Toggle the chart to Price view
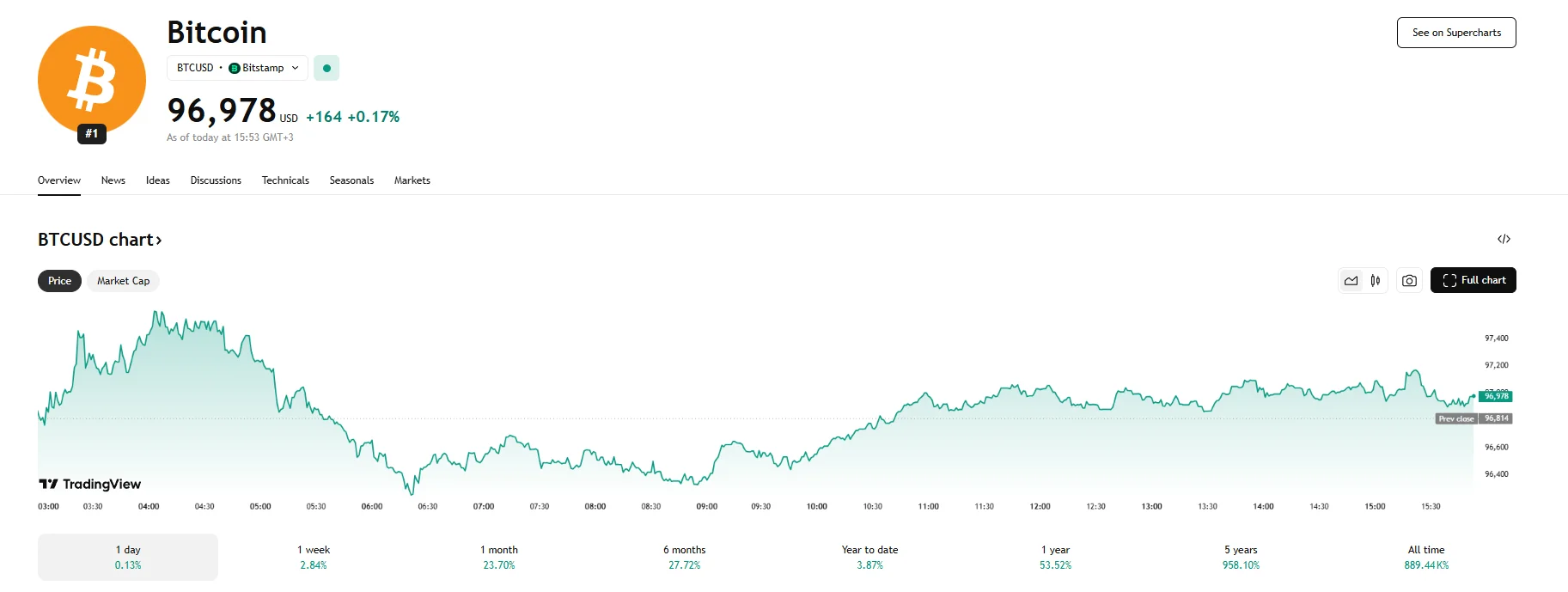Image resolution: width=1568 pixels, height=592 pixels. coord(59,281)
